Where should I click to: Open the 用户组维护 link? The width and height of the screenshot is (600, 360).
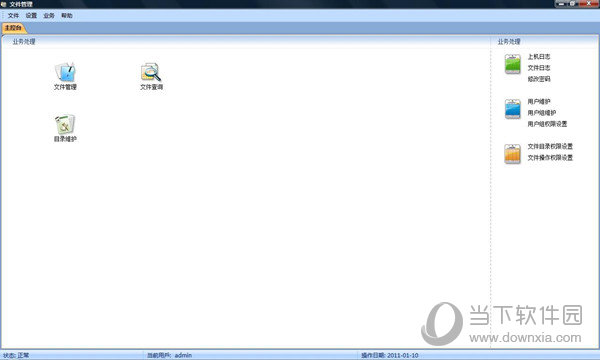point(542,112)
